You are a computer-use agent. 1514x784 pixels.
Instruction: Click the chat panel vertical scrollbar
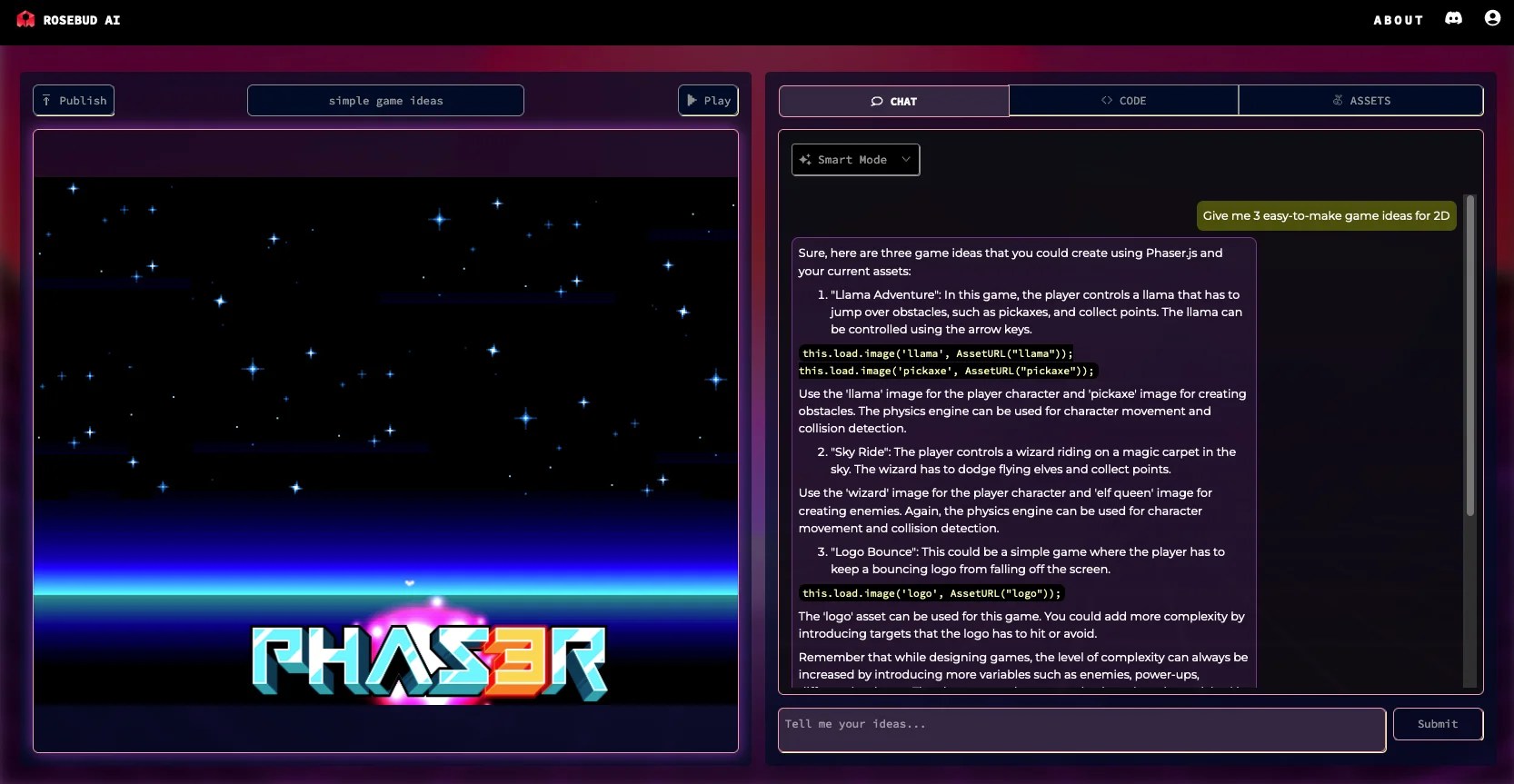click(1469, 356)
